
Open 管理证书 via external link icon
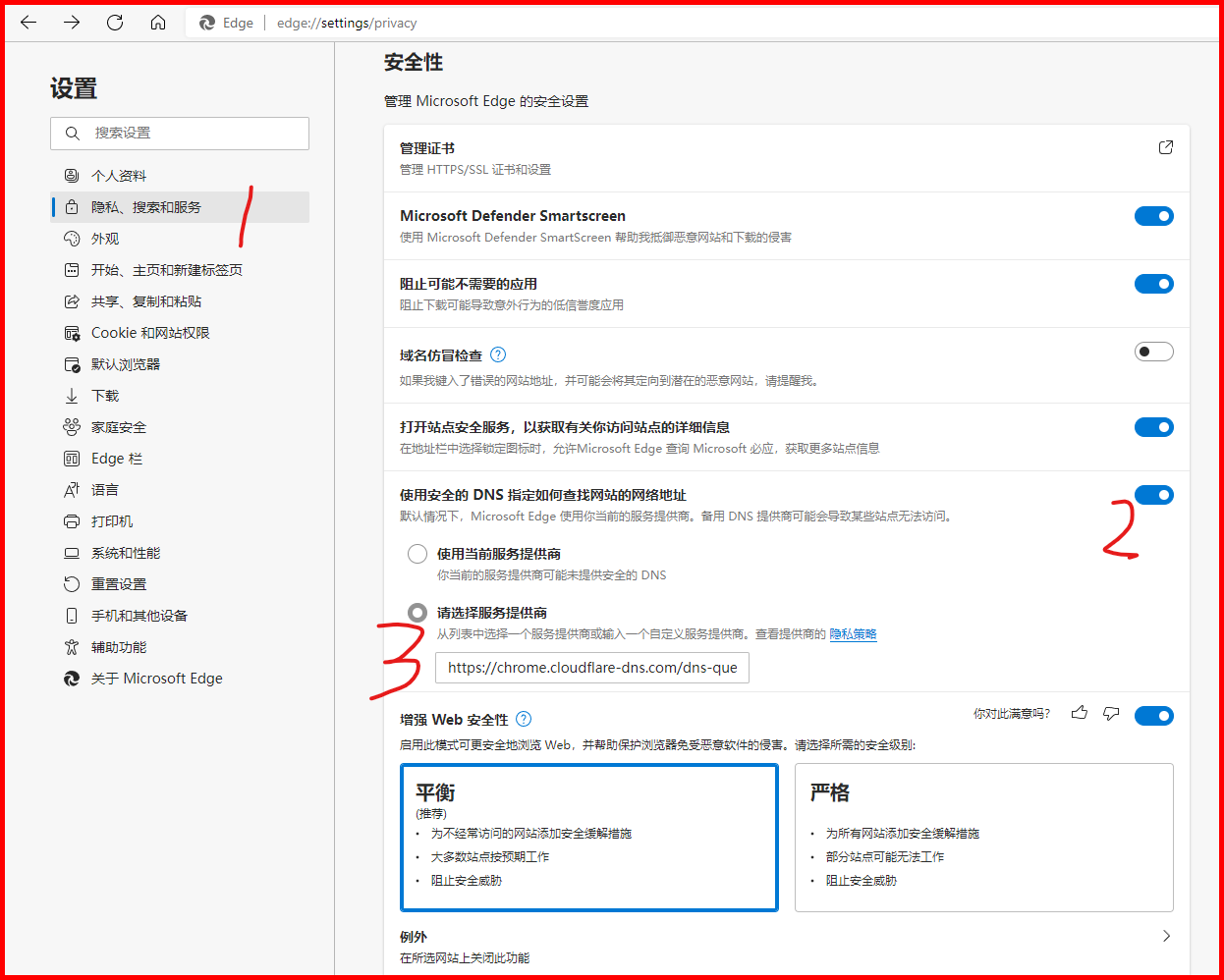[x=1166, y=147]
